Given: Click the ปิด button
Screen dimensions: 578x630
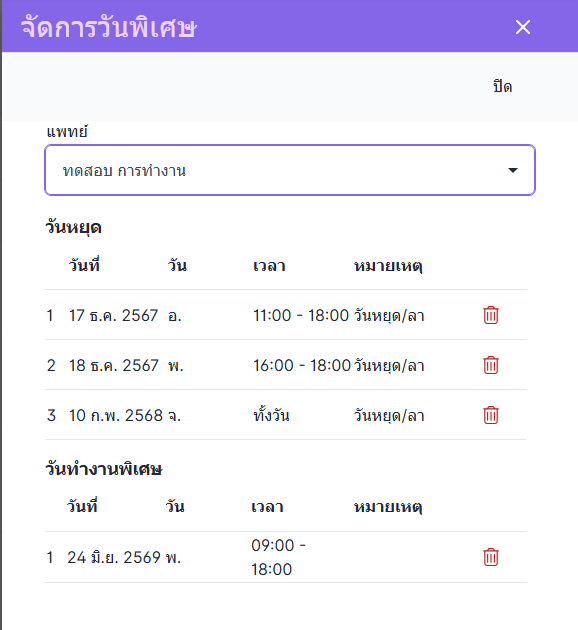Looking at the screenshot, I should [x=502, y=87].
